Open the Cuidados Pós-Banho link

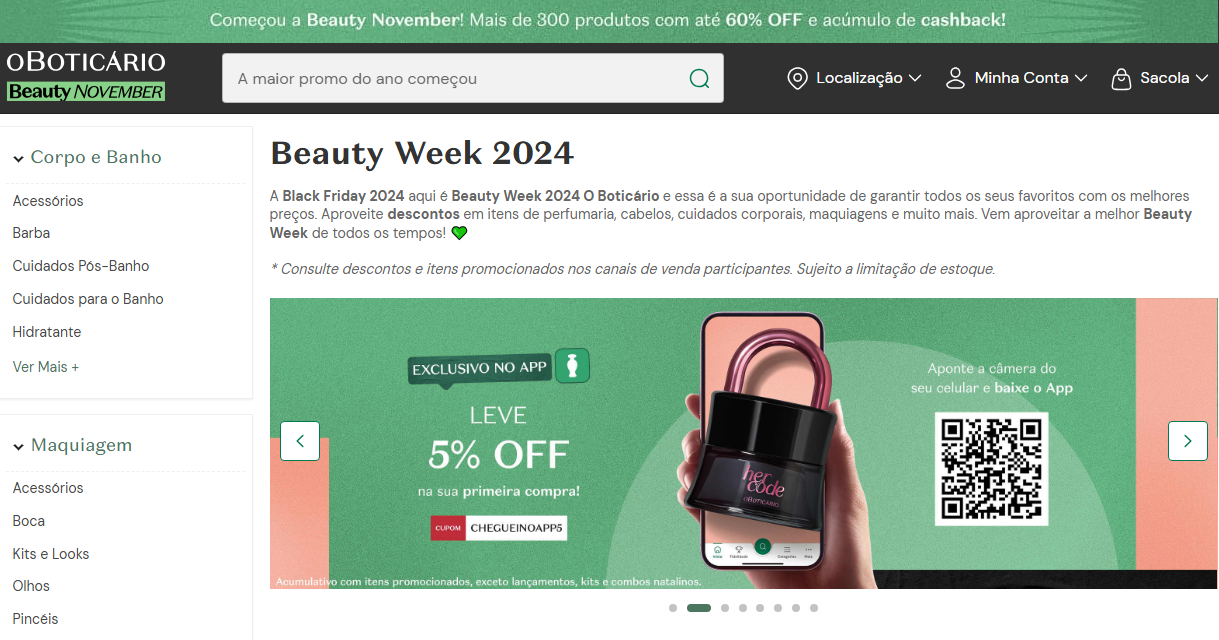click(x=81, y=266)
